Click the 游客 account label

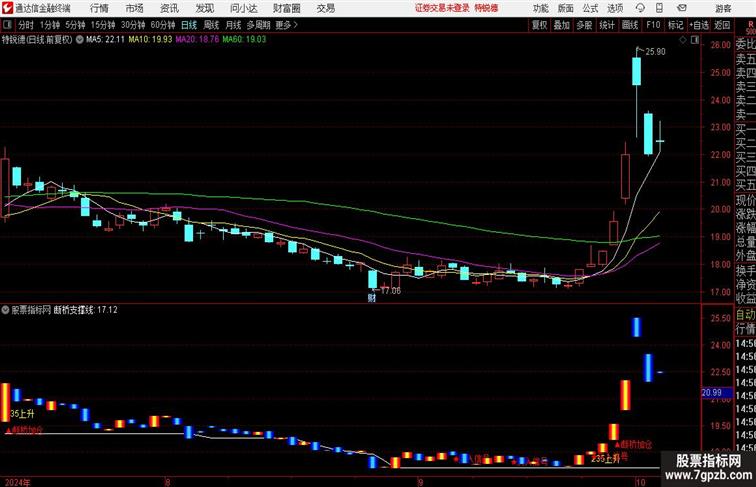(723, 8)
